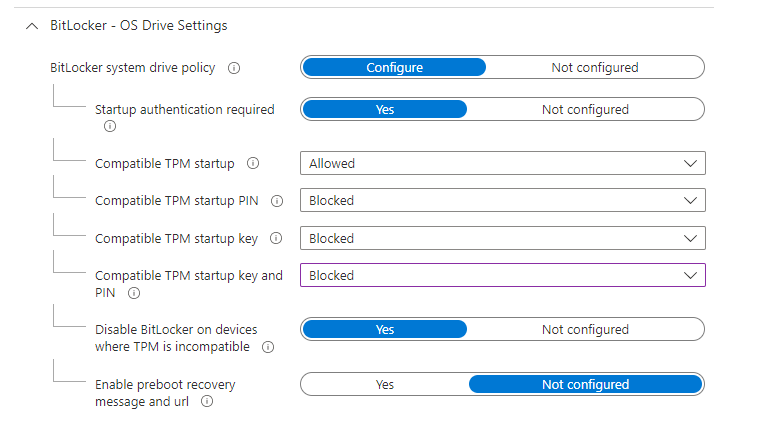
Task: Click the Compatible TPM startup PIN label
Action: click(x=177, y=201)
